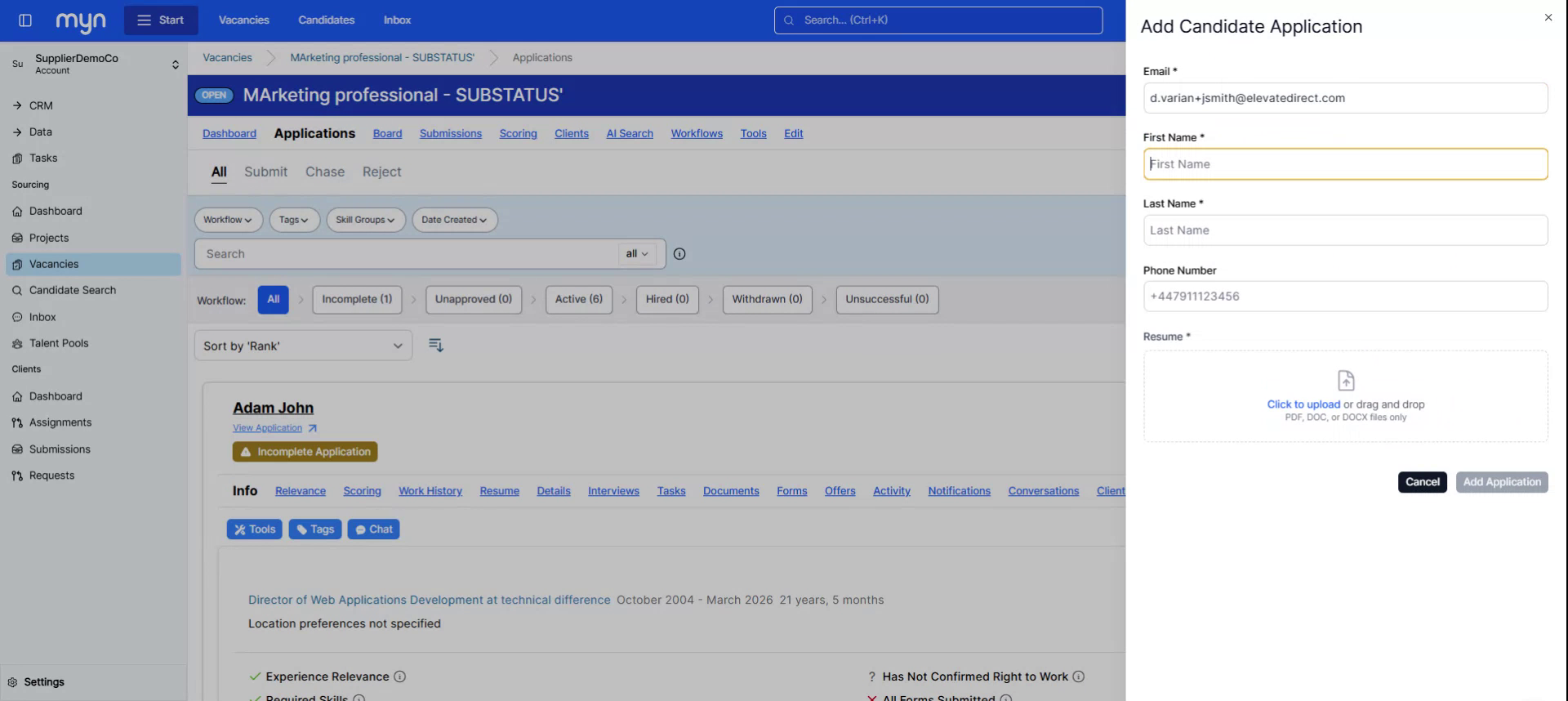
Task: Click the Tools button for candidate
Action: click(x=255, y=529)
